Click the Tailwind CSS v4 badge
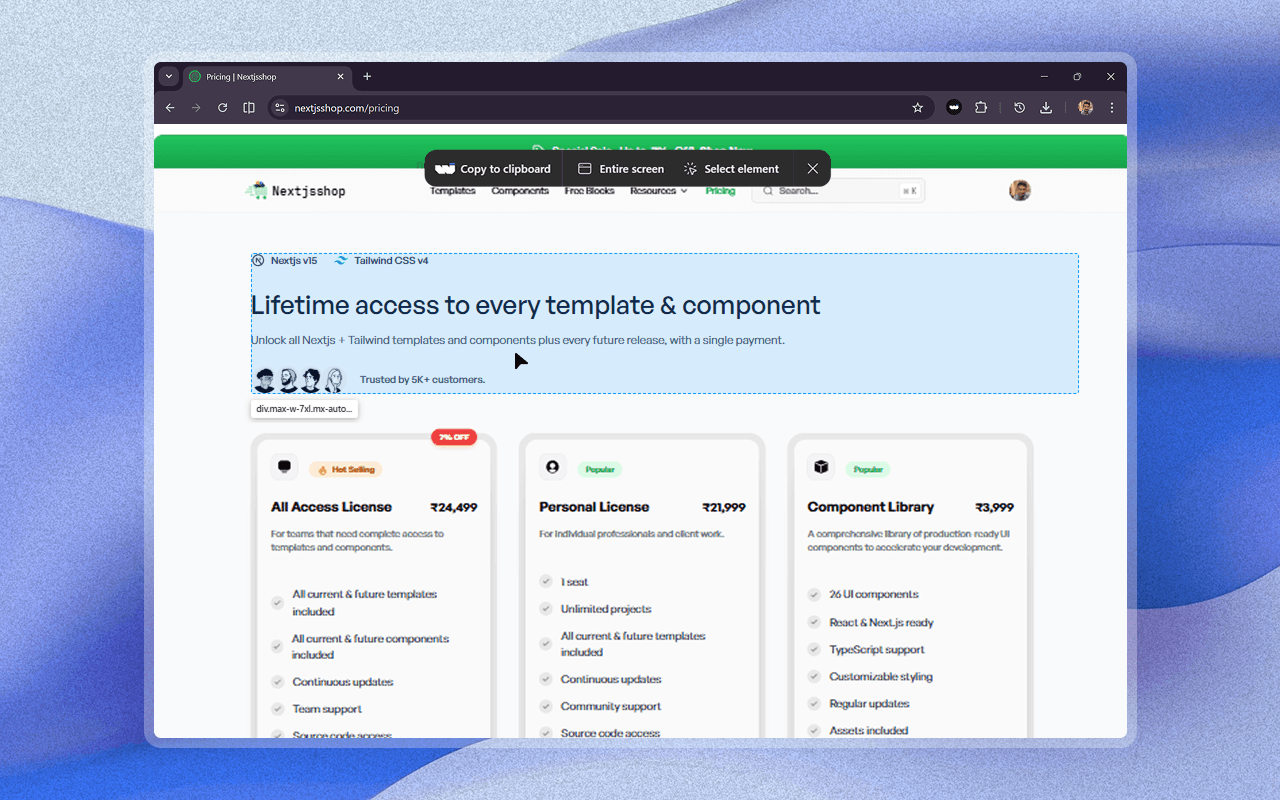This screenshot has width=1280, height=800. click(381, 261)
